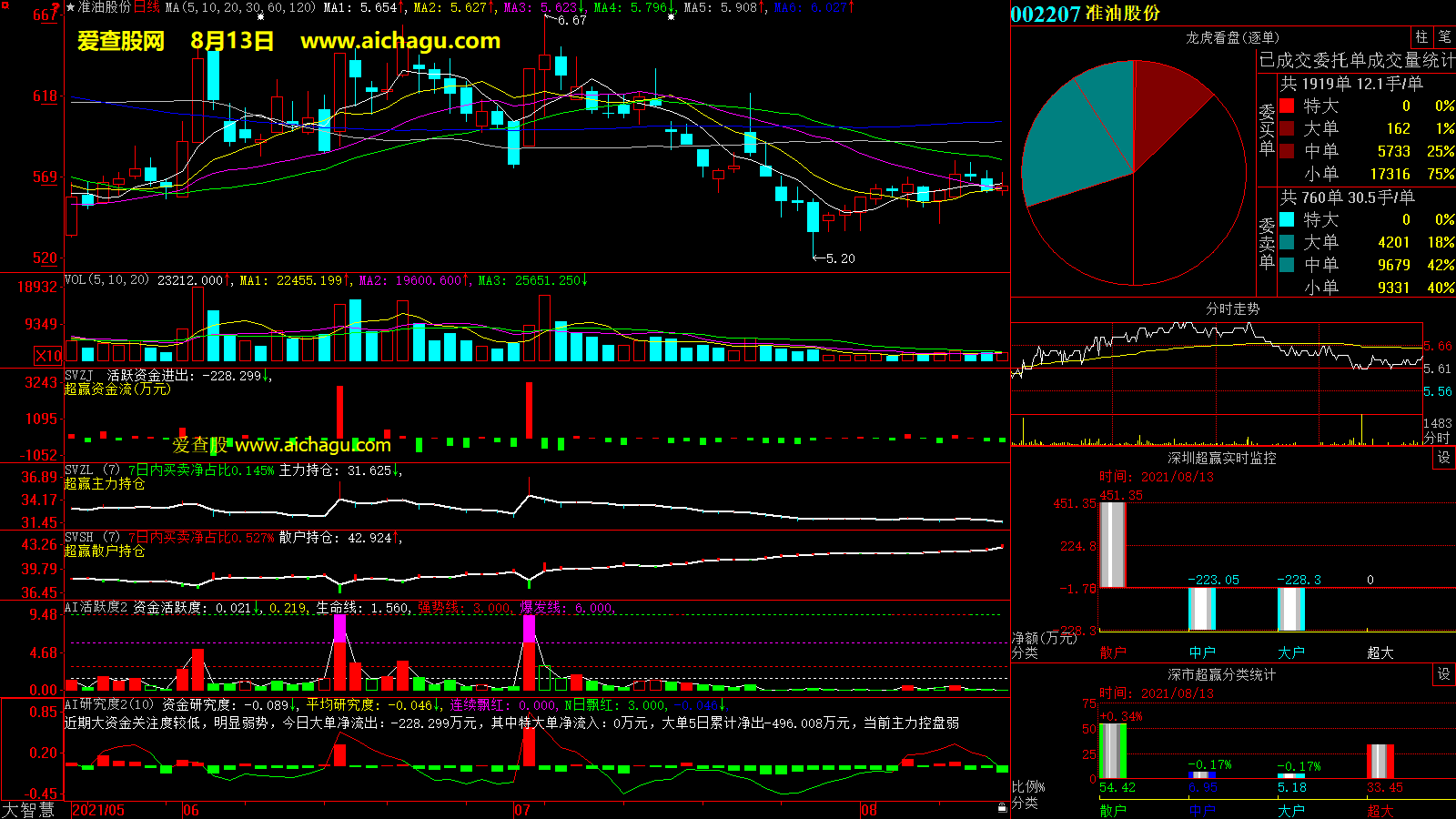Click the 大智慧 logo at bottom left
This screenshot has height=819, width=1456.
coord(29,810)
